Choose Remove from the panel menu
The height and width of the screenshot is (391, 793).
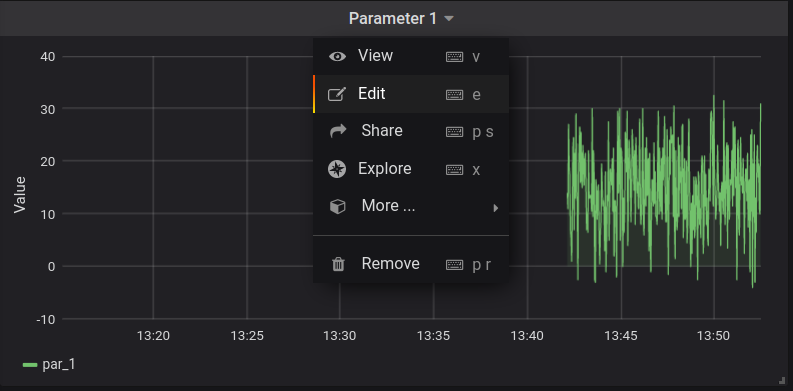tap(411, 264)
